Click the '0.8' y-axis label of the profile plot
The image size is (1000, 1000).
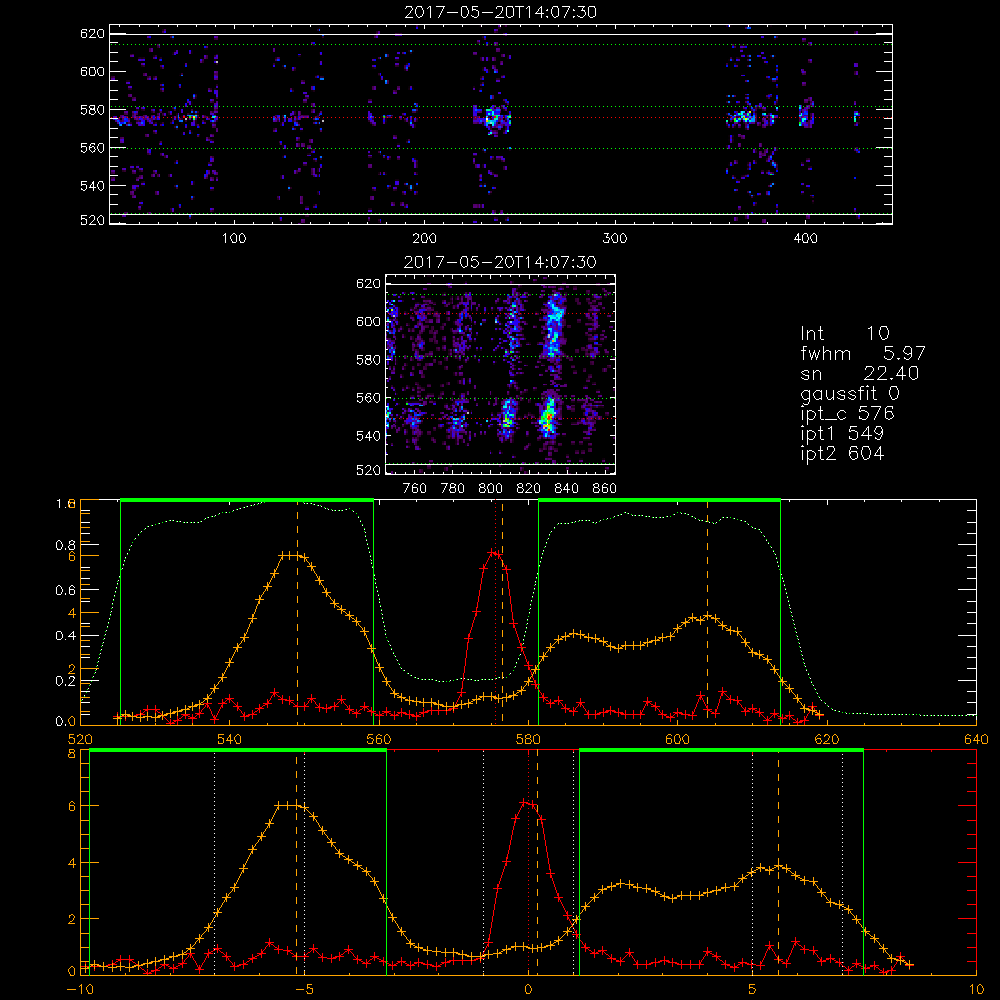(65, 545)
